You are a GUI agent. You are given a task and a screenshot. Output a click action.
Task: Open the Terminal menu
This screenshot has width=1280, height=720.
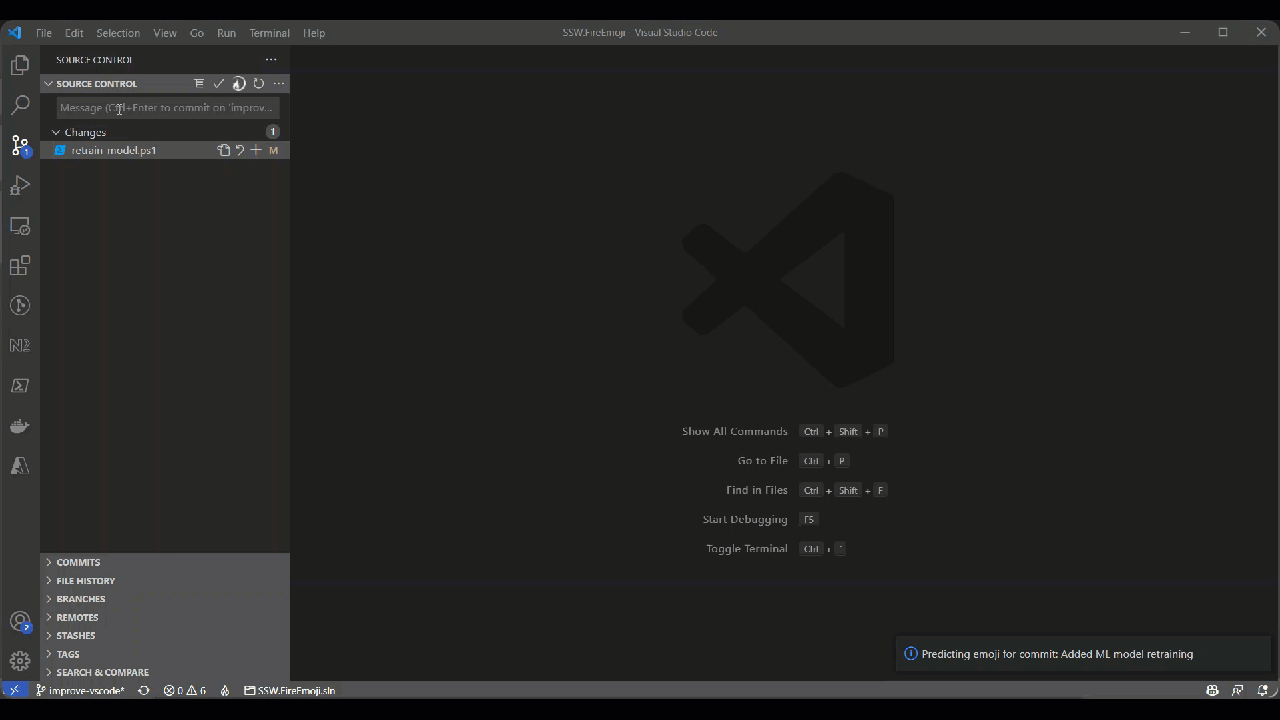pyautogui.click(x=269, y=33)
